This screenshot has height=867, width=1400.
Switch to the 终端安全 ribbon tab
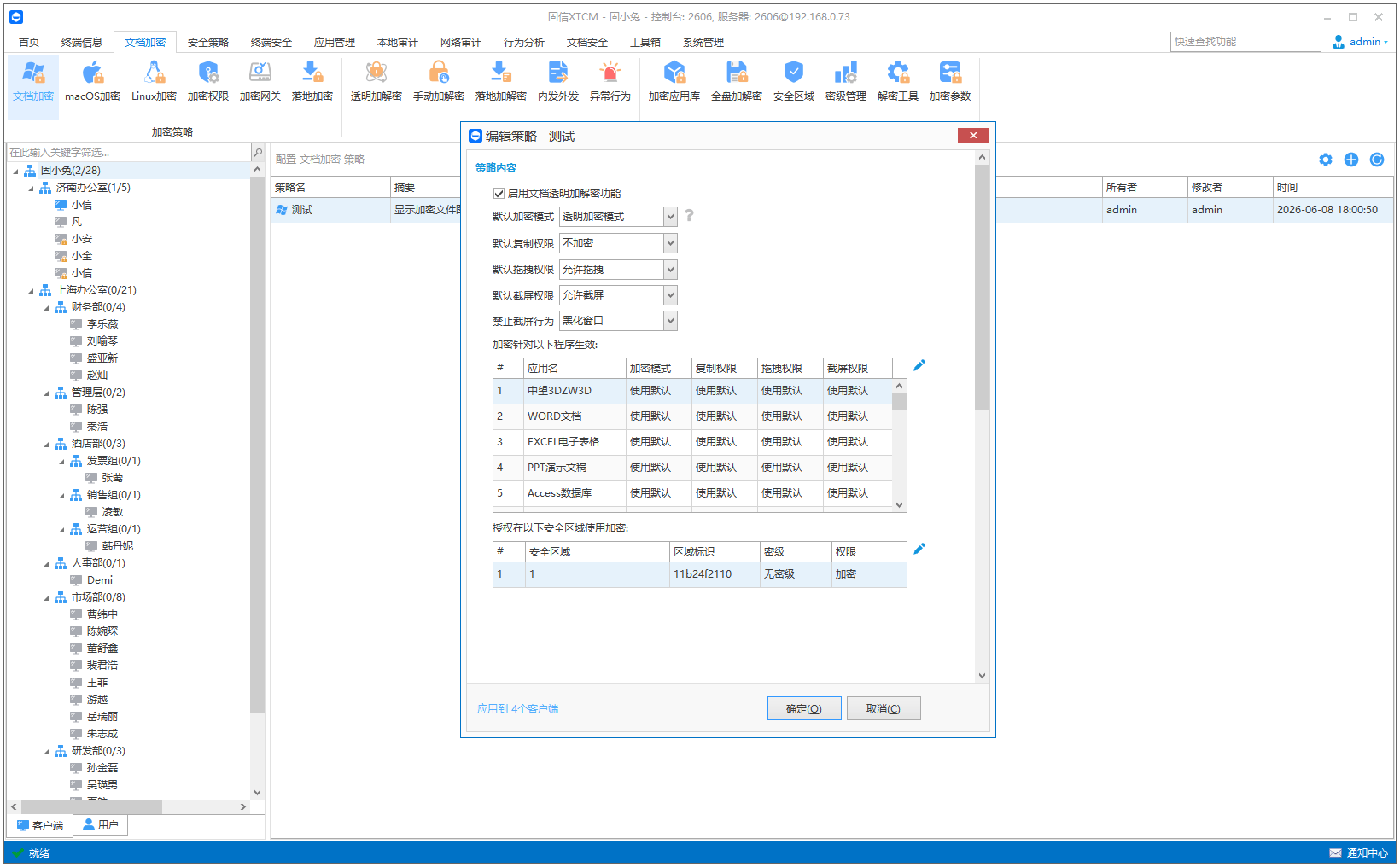pyautogui.click(x=271, y=42)
